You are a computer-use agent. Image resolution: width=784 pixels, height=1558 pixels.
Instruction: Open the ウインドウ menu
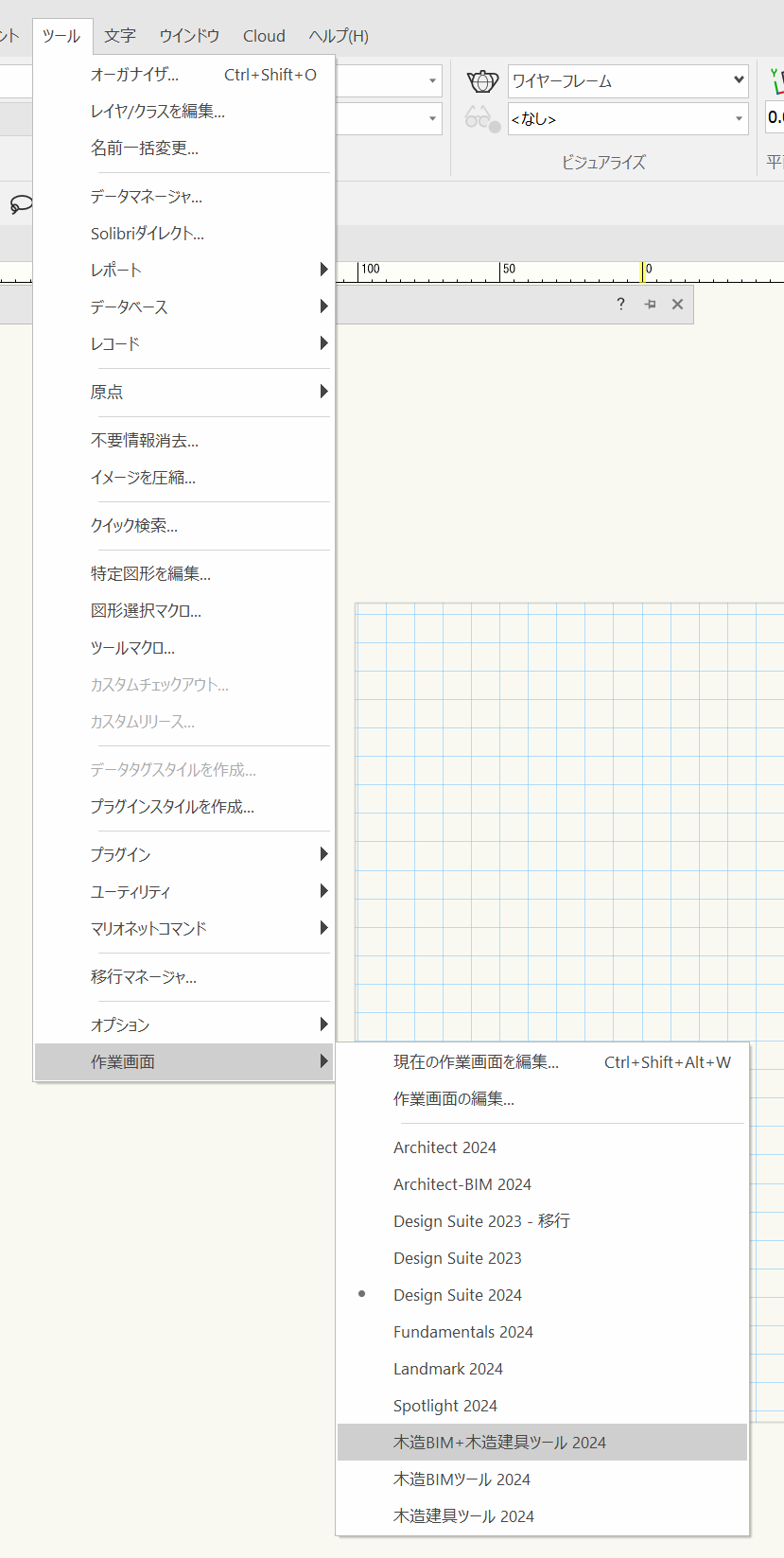[189, 36]
